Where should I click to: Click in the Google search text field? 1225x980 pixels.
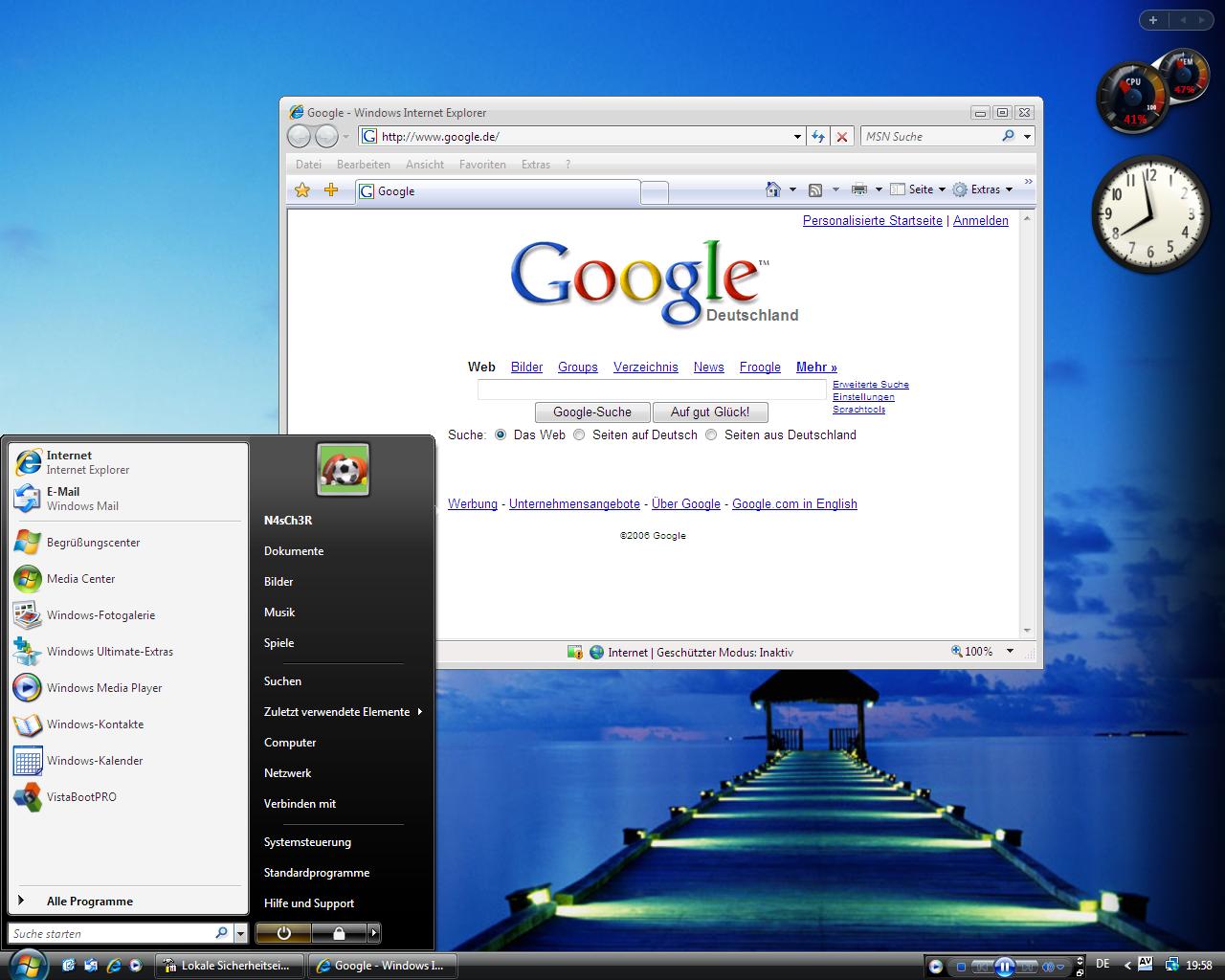tap(652, 390)
